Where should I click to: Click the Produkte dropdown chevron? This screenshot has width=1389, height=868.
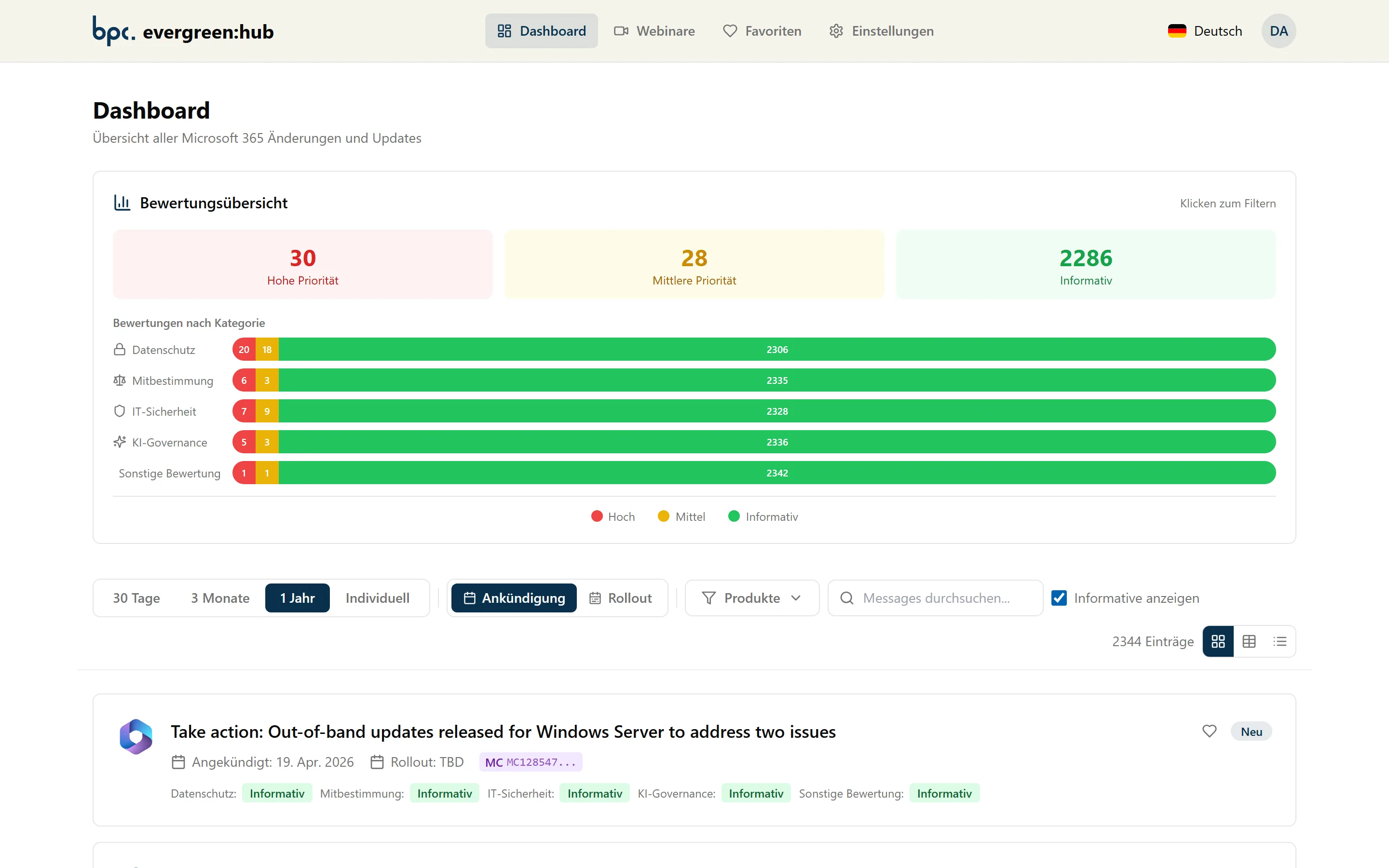tap(795, 598)
